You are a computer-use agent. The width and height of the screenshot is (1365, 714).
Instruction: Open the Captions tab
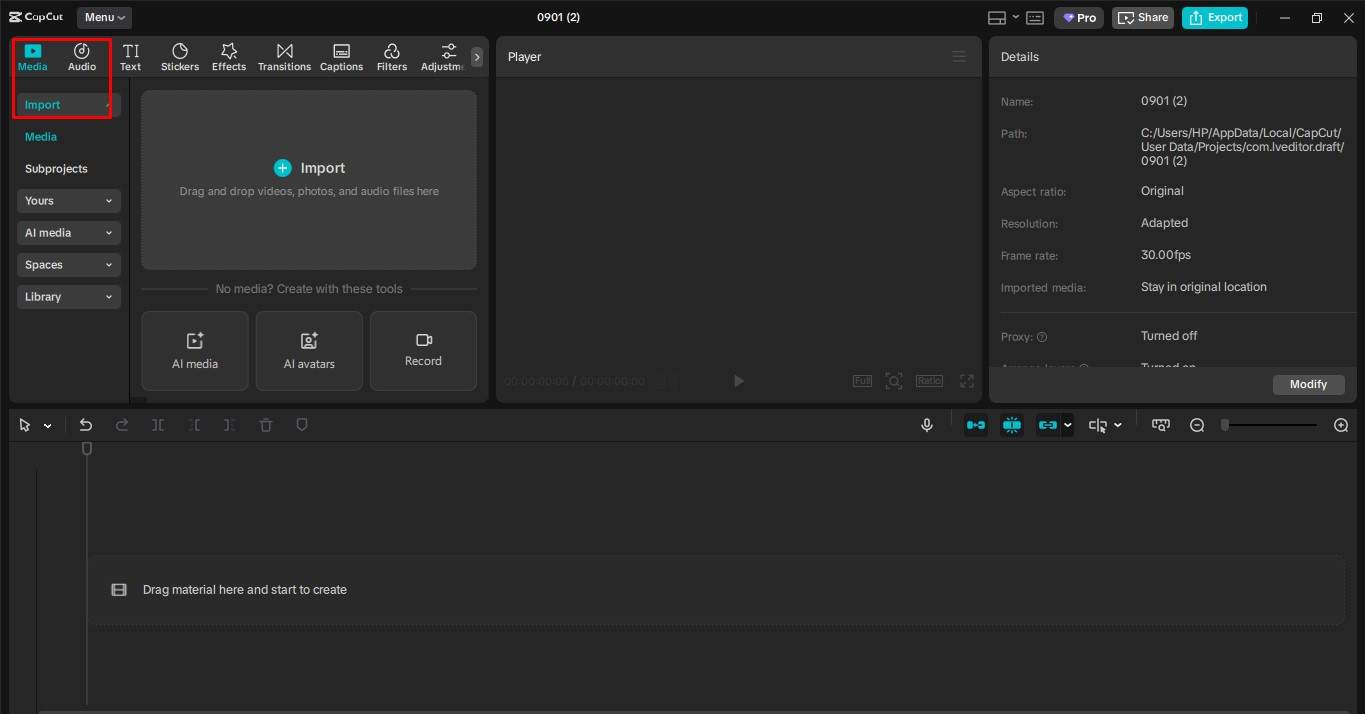coord(341,57)
